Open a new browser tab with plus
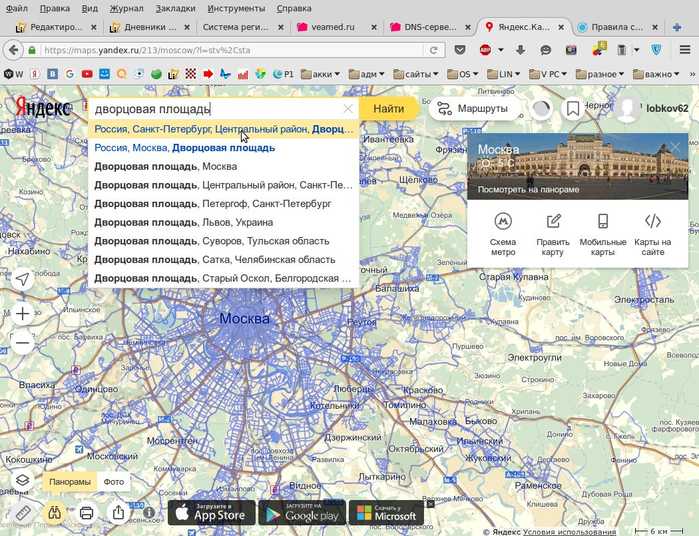The width and height of the screenshot is (699, 536). (677, 27)
